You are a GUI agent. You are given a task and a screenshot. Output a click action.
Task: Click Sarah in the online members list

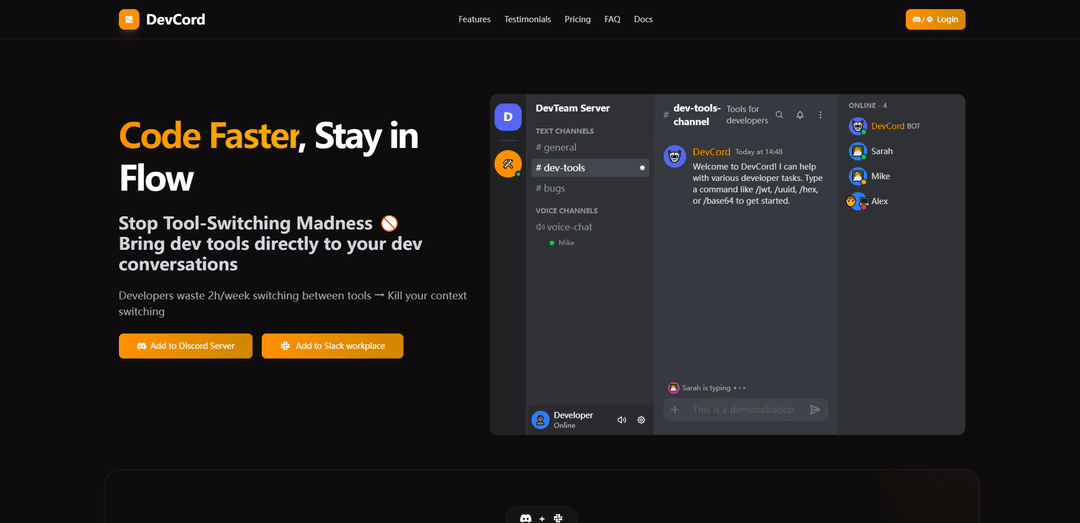point(882,151)
